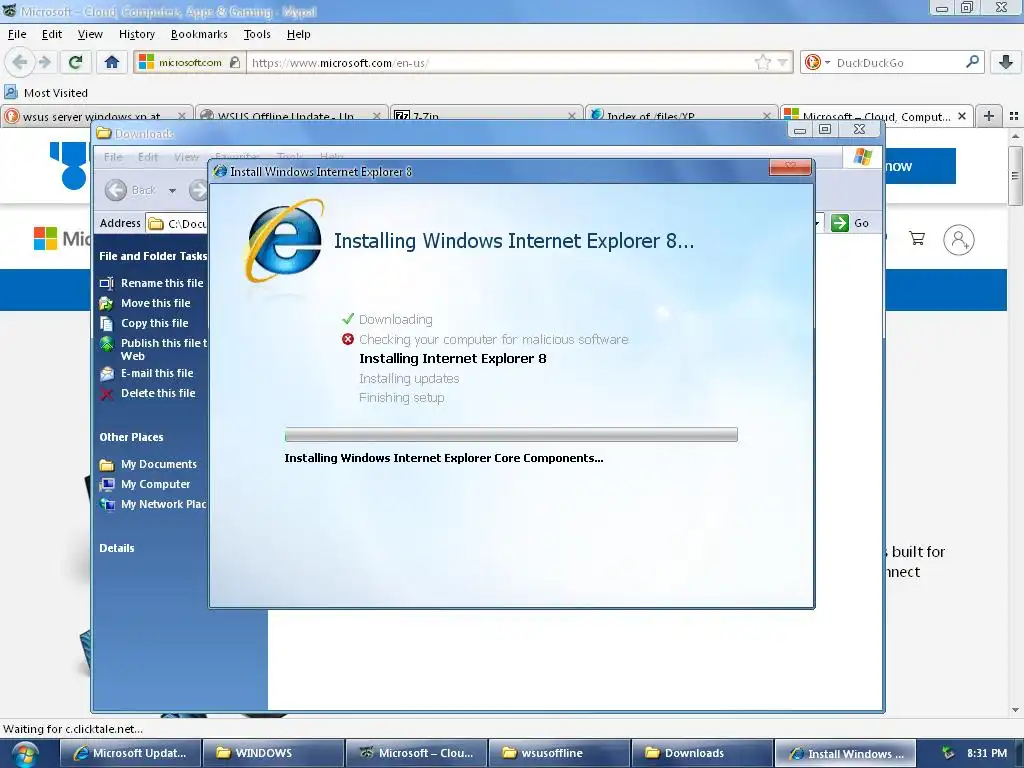Viewport: 1024px width, 768px height.
Task: Click the My Computer icon in Other Places
Action: click(106, 485)
